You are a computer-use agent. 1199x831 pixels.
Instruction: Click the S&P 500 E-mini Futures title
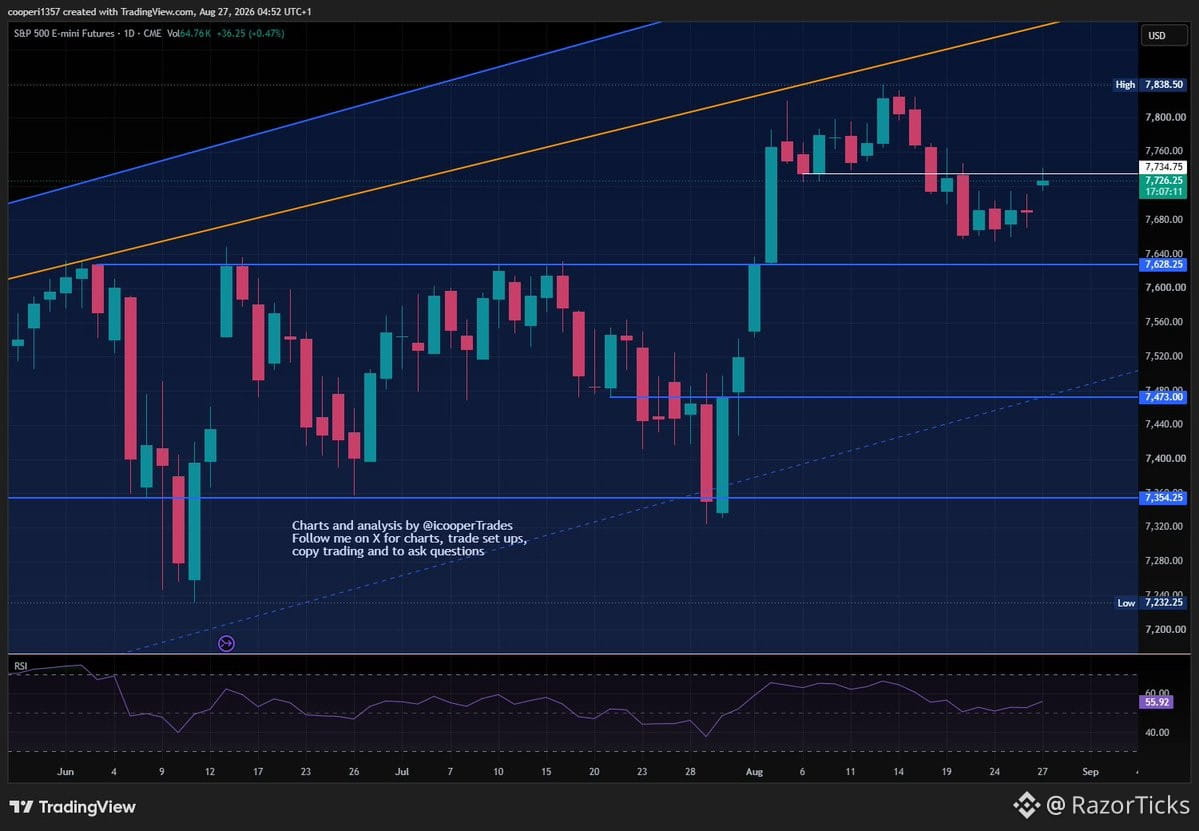click(64, 34)
